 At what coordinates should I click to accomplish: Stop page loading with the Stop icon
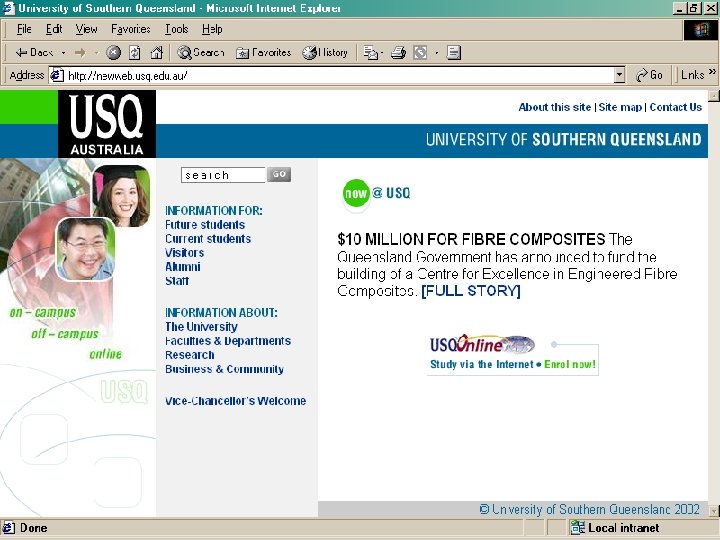(x=113, y=53)
